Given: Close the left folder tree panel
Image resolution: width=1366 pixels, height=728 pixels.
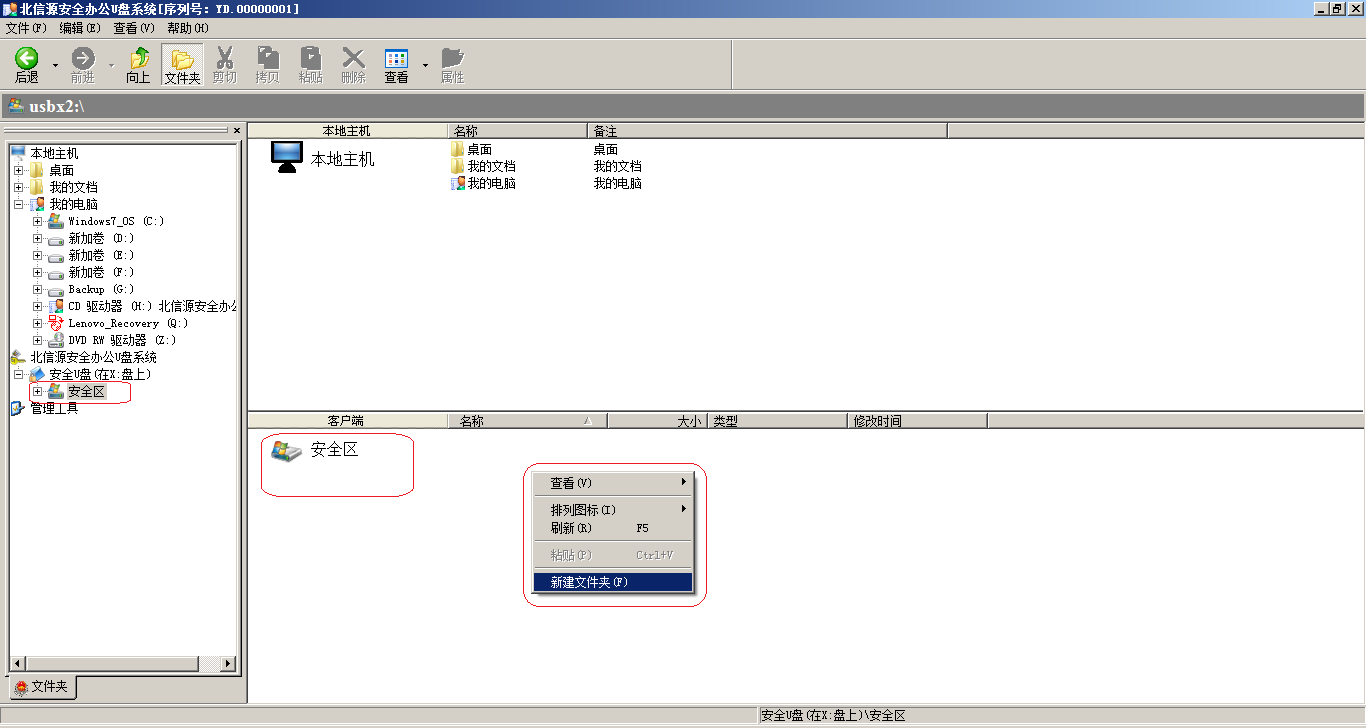Looking at the screenshot, I should (237, 130).
